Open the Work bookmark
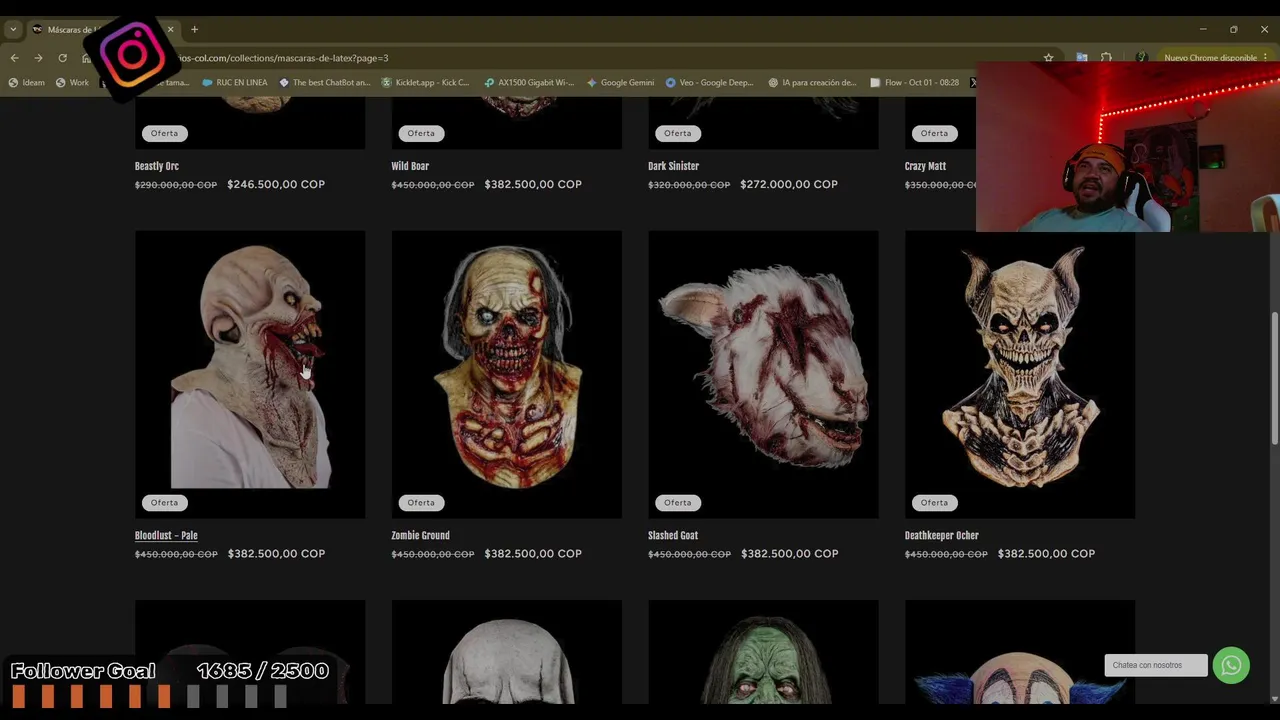The image size is (1280, 720). click(x=72, y=83)
